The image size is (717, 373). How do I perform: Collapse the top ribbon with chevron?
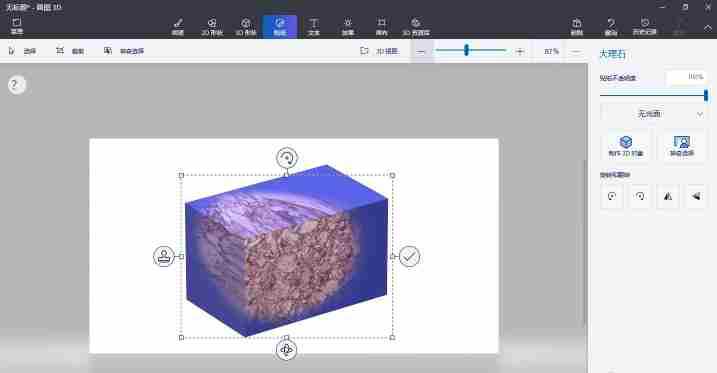point(707,28)
